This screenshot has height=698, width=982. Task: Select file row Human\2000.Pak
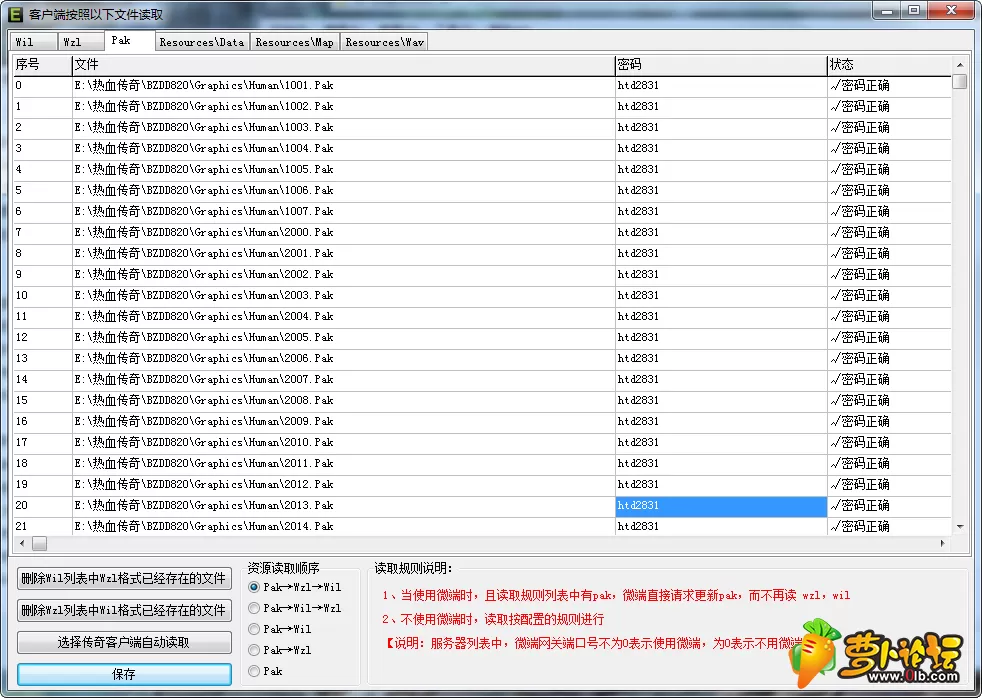click(482, 232)
